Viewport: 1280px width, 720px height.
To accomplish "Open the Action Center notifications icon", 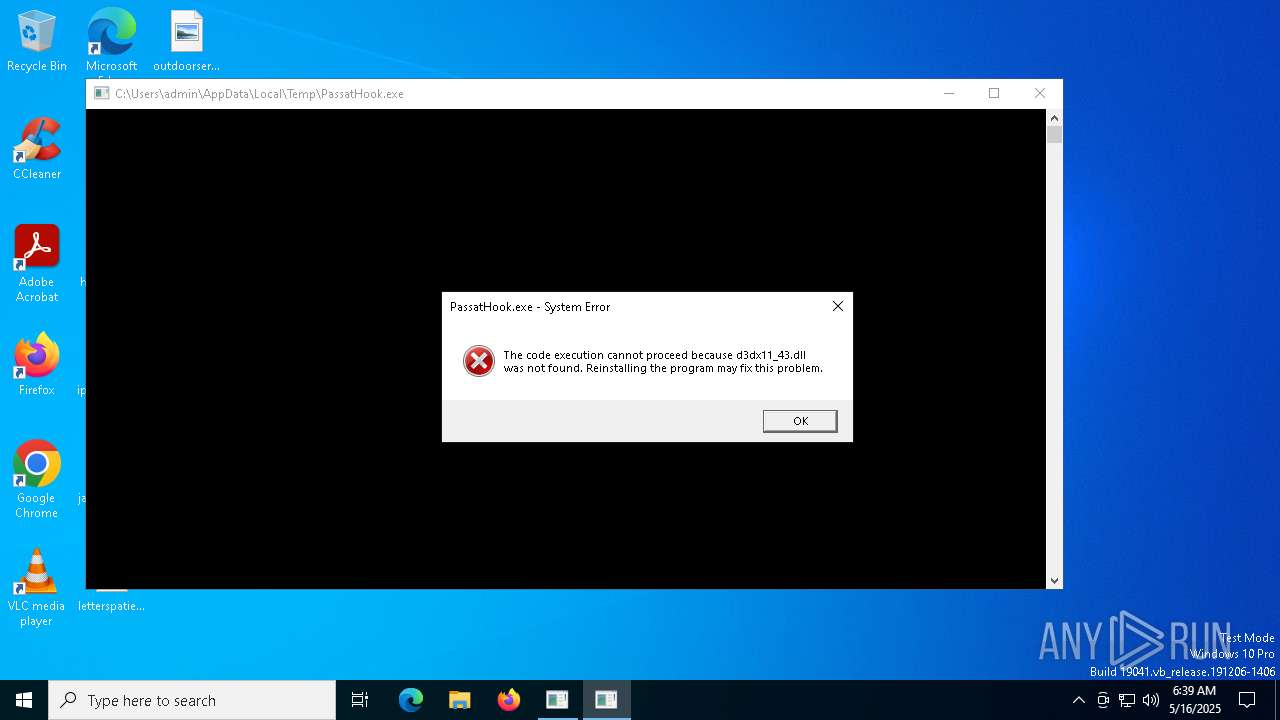I will (x=1247, y=700).
